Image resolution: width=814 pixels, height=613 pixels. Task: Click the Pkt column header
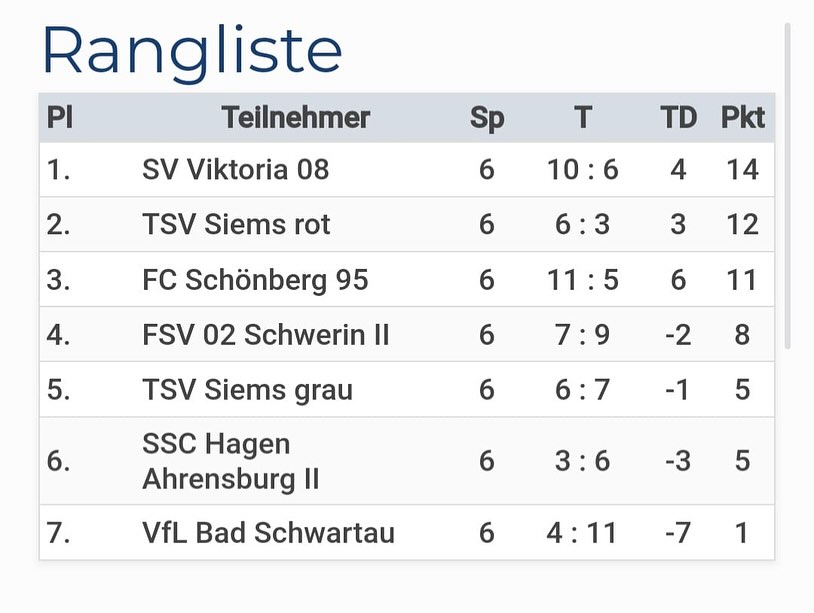743,117
